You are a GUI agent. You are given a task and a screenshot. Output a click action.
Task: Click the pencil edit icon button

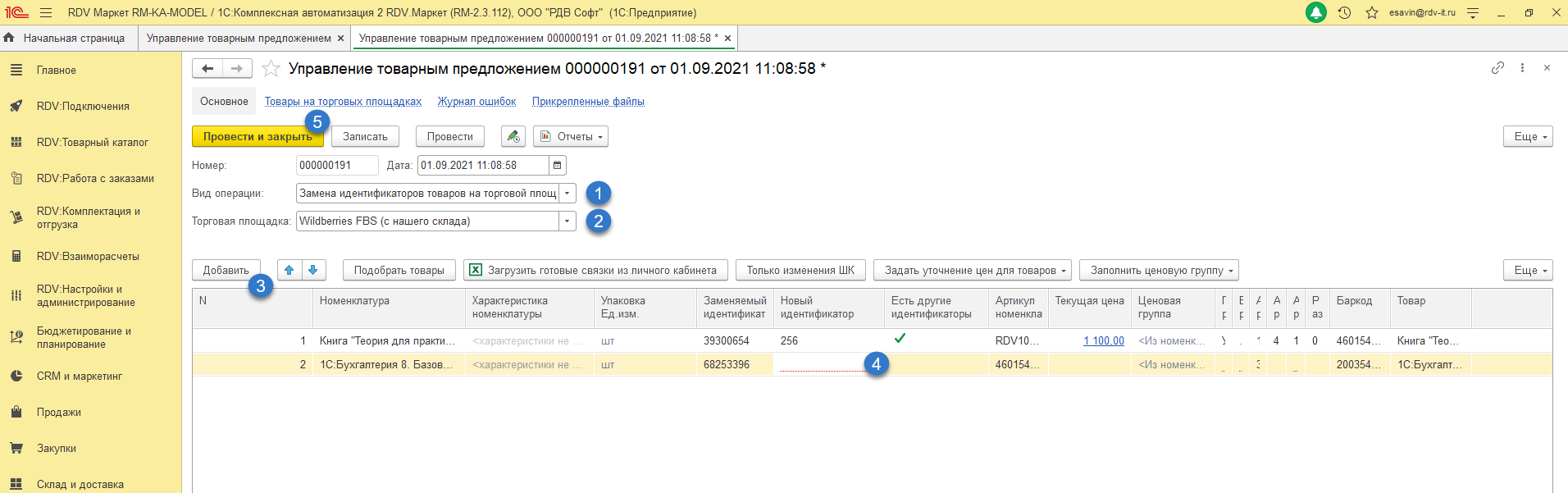[x=513, y=136]
